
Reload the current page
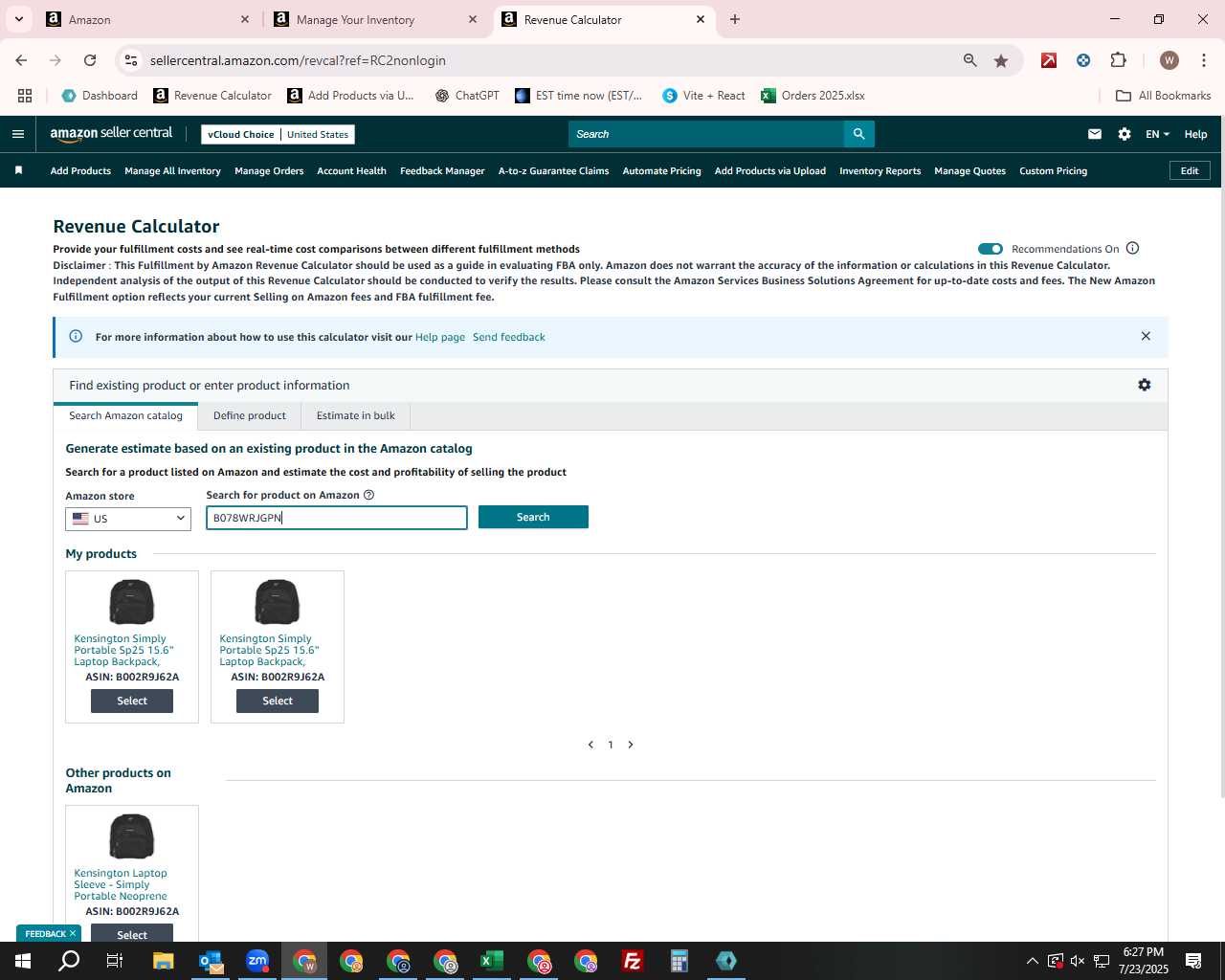click(90, 60)
